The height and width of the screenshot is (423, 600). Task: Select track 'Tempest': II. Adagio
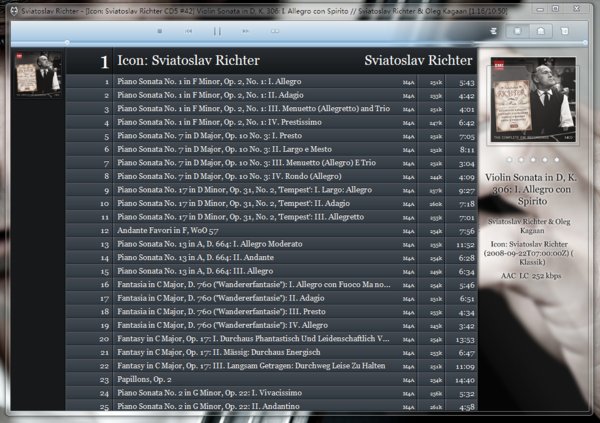point(271,203)
